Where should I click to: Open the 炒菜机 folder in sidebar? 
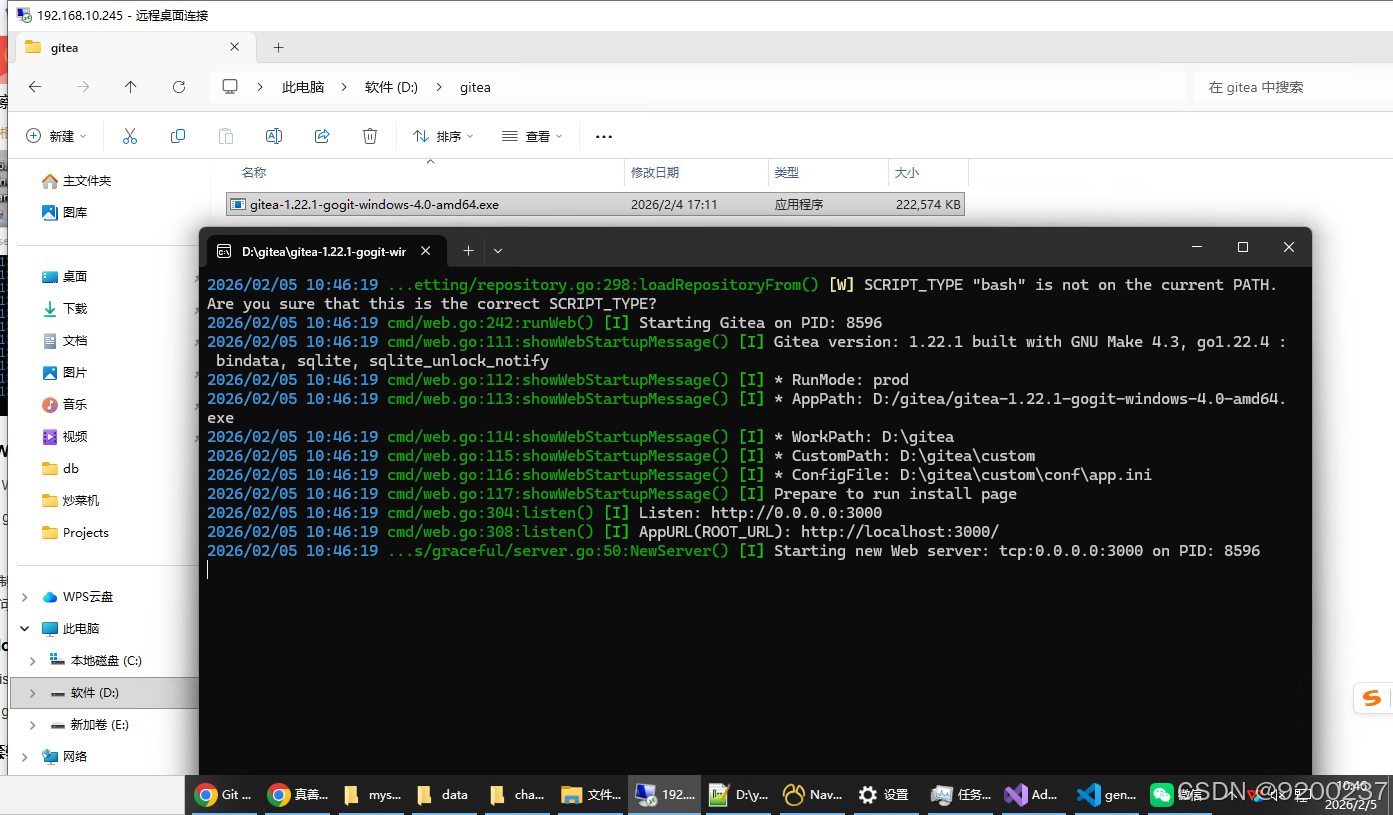click(70, 501)
